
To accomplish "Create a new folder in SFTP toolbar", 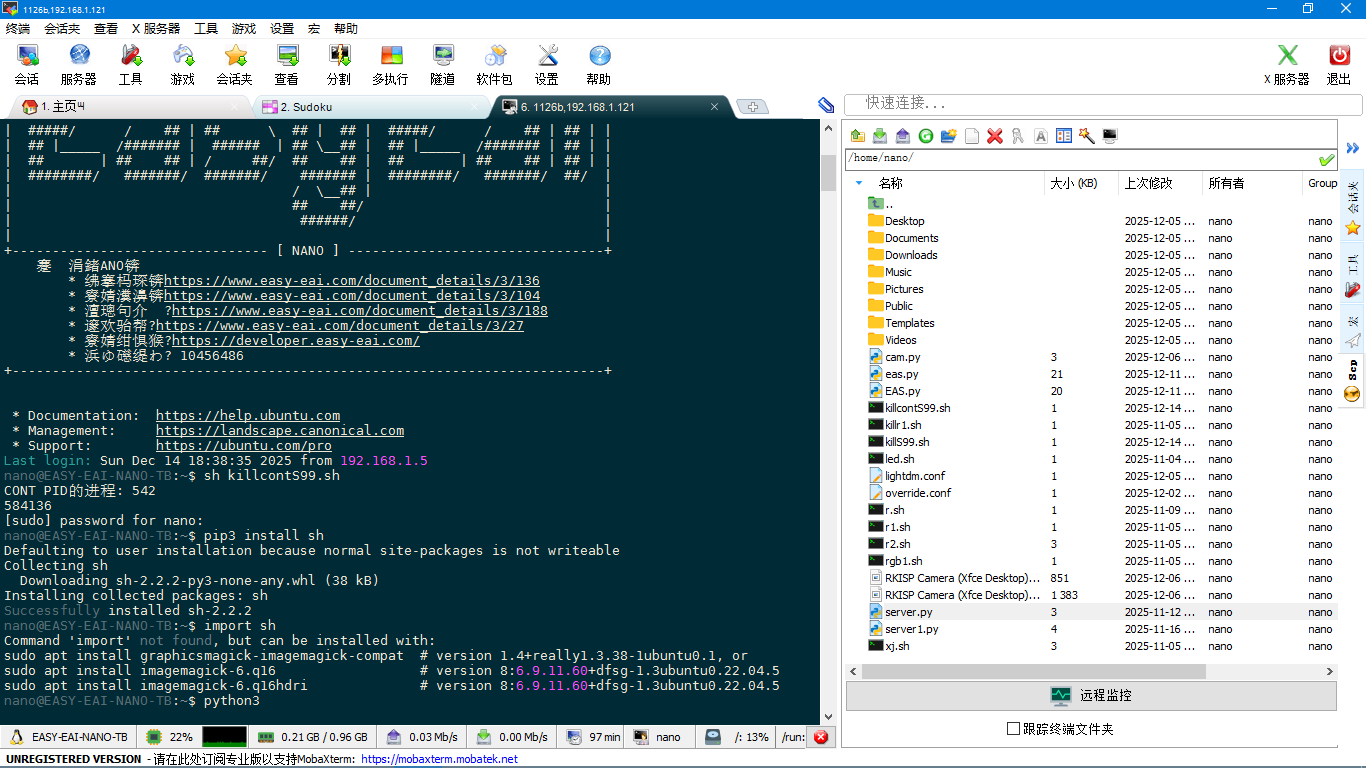I will pos(949,136).
